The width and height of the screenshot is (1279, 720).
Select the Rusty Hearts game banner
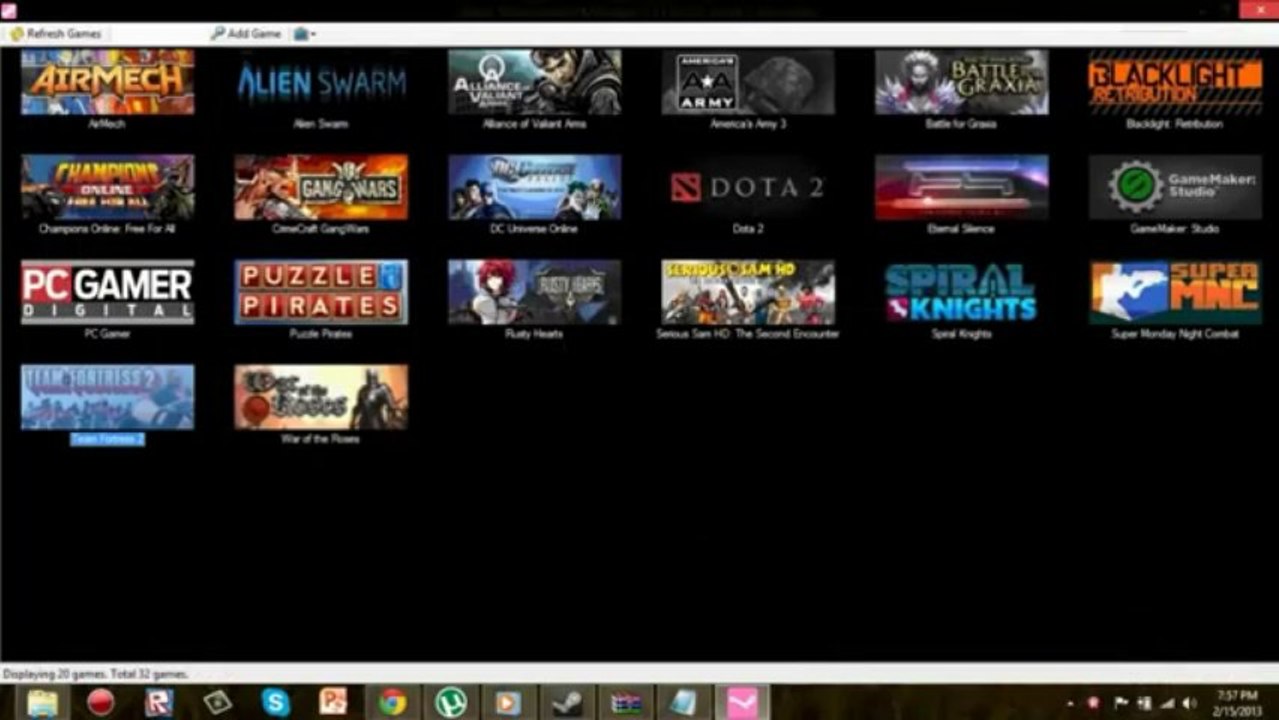(534, 292)
